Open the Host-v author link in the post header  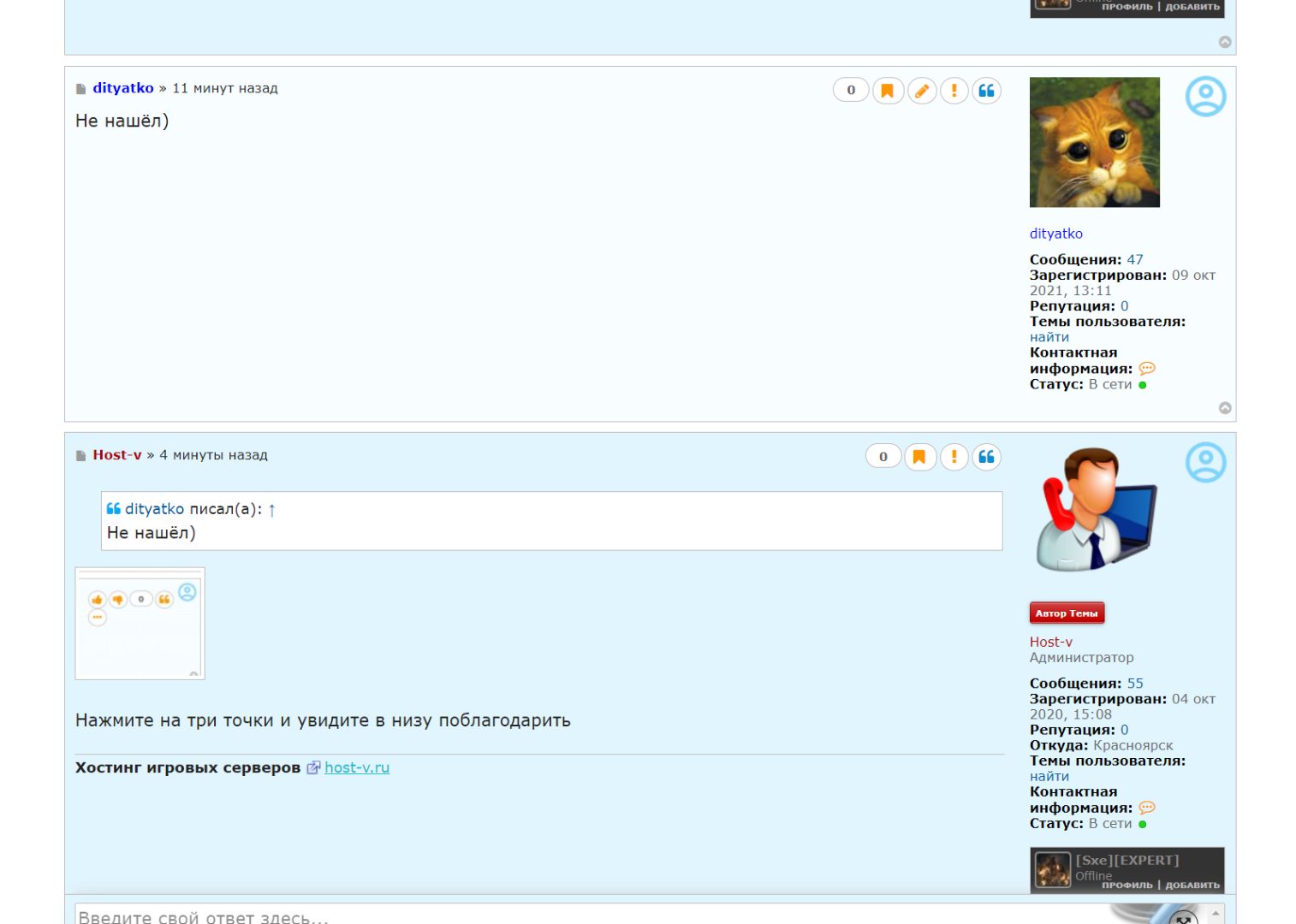pyautogui.click(x=117, y=455)
